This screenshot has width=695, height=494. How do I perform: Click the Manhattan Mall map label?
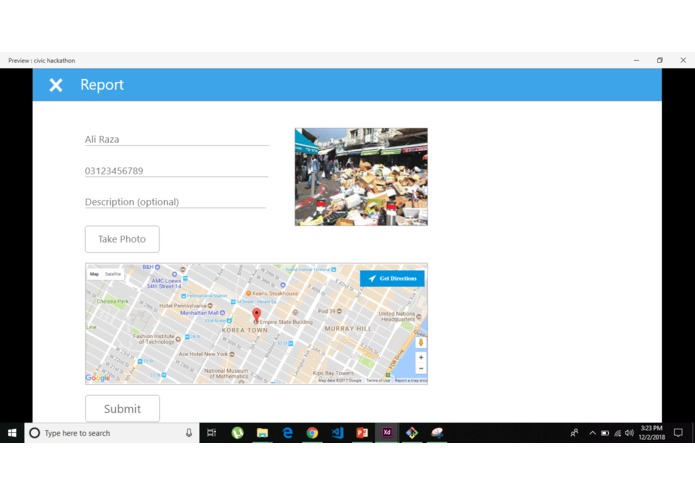(x=203, y=313)
